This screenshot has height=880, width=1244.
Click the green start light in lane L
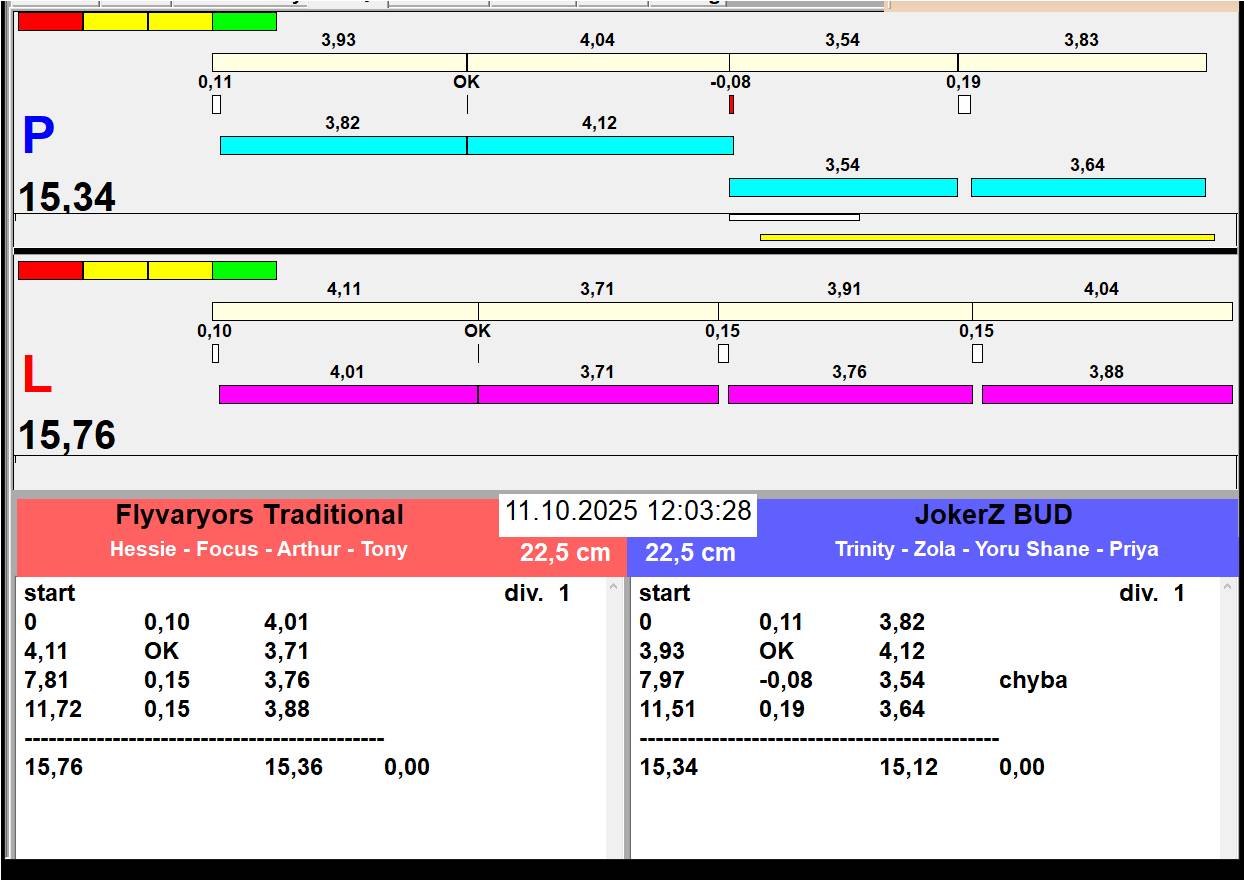click(x=244, y=271)
